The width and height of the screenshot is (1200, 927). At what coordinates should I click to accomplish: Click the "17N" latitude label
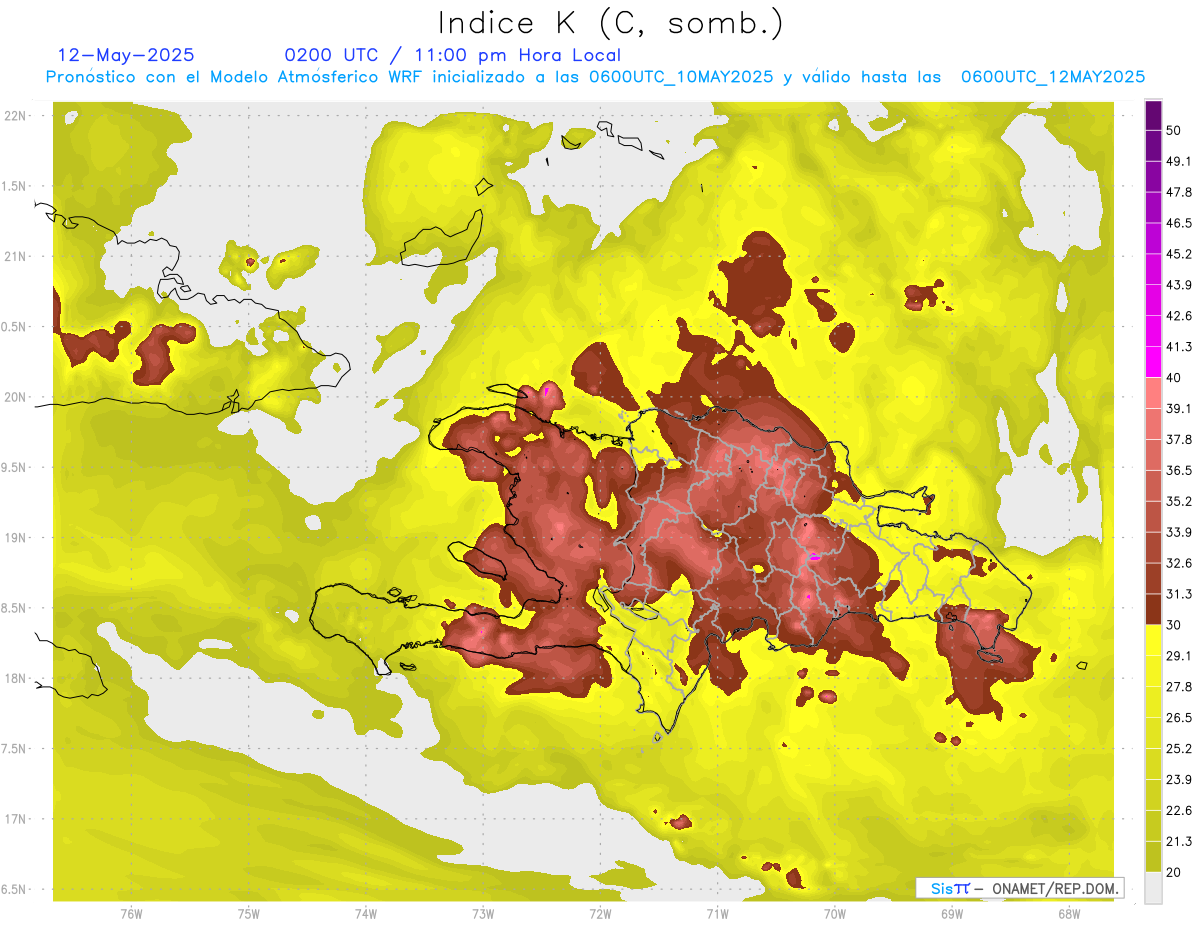(x=15, y=819)
